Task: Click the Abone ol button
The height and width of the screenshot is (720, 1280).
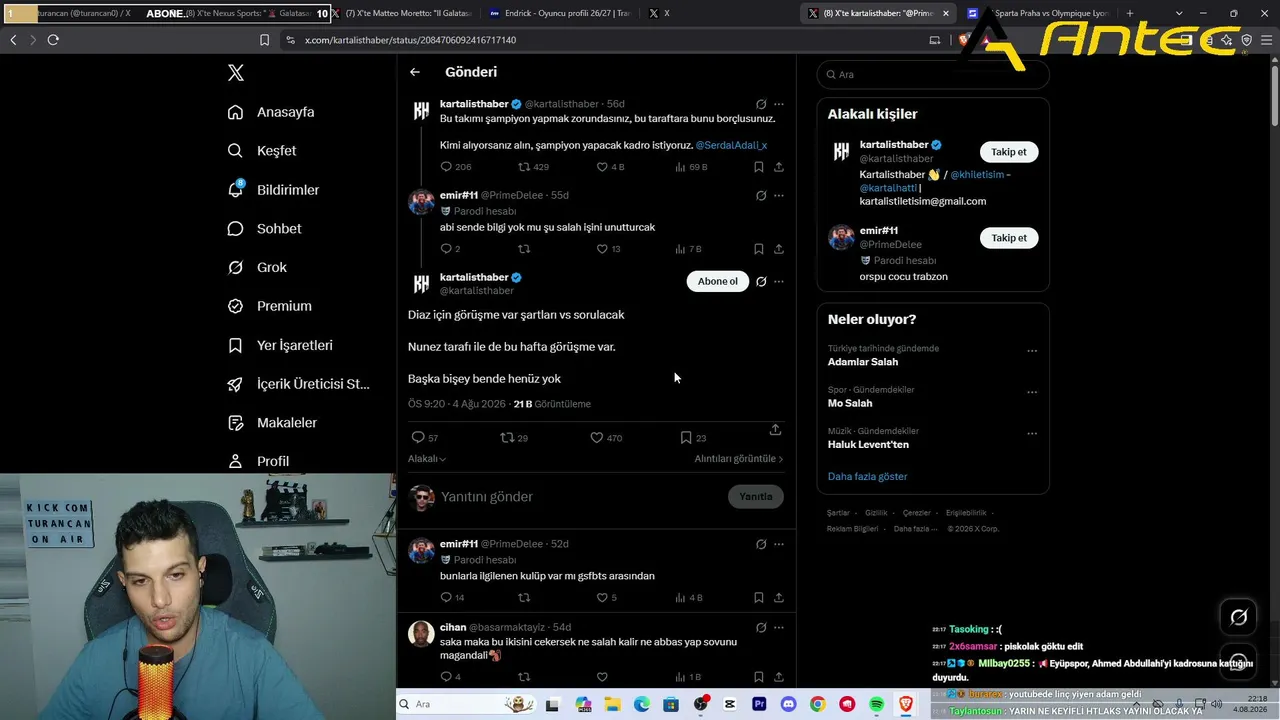Action: click(717, 281)
